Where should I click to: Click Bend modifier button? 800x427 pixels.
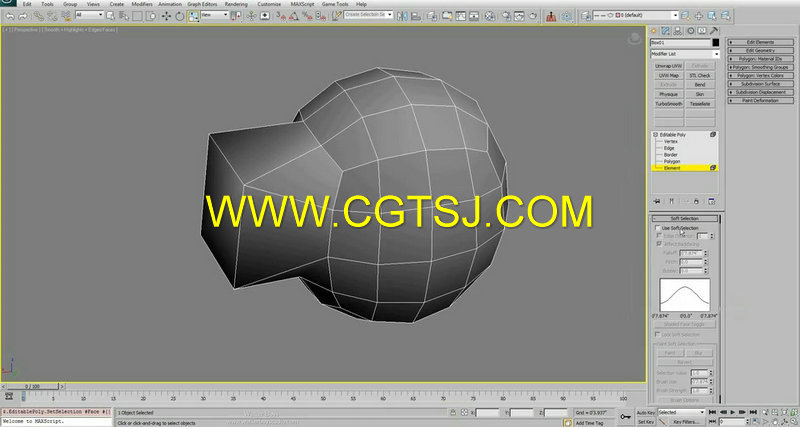click(700, 85)
